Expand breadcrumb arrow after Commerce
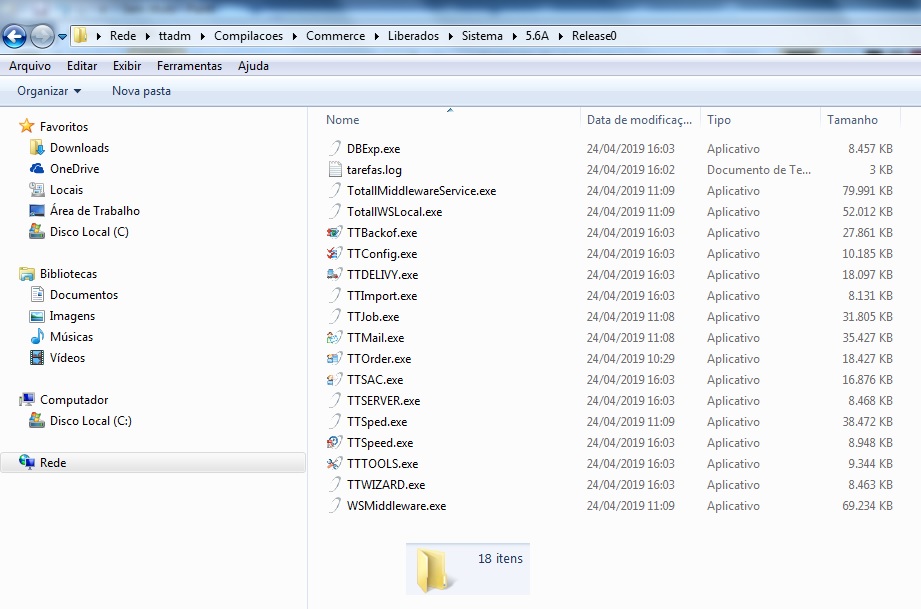Screen dimensions: 921x609 (x=376, y=36)
